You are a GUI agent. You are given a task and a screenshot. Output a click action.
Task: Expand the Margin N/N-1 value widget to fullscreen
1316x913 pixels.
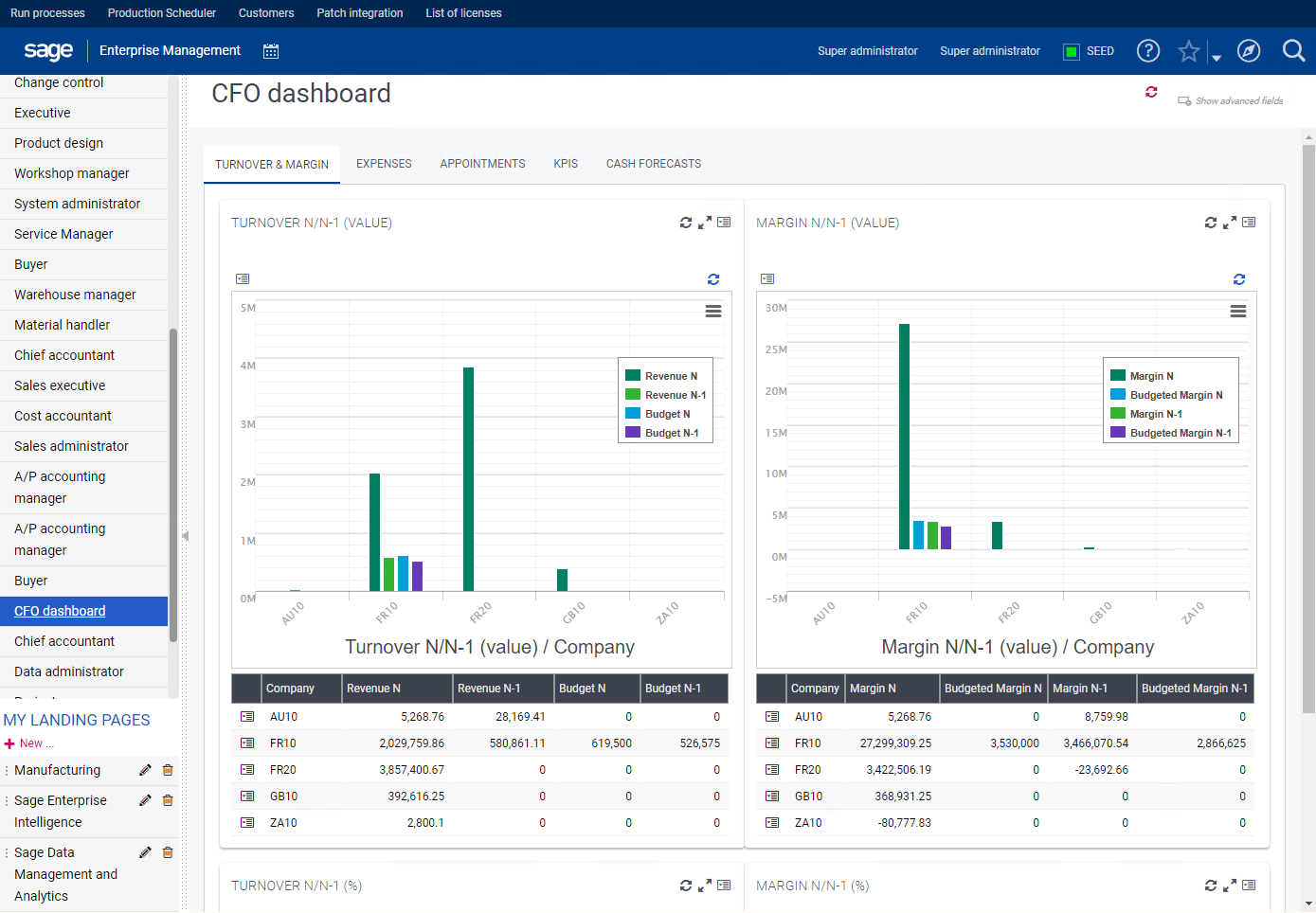point(1229,222)
